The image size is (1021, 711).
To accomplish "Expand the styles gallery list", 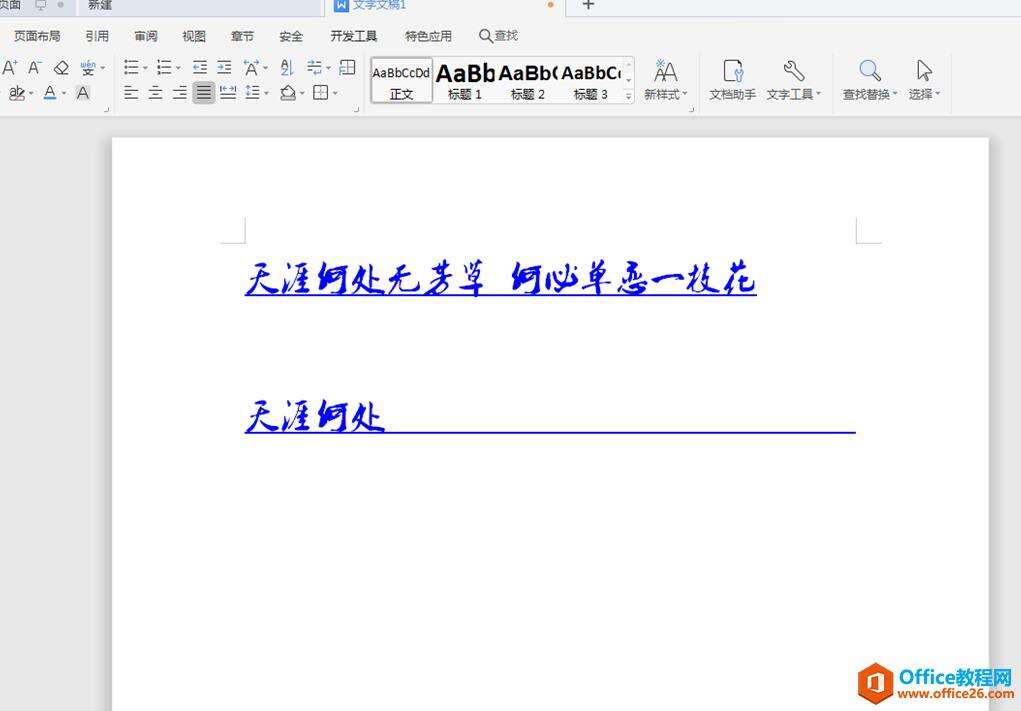I will 629,96.
